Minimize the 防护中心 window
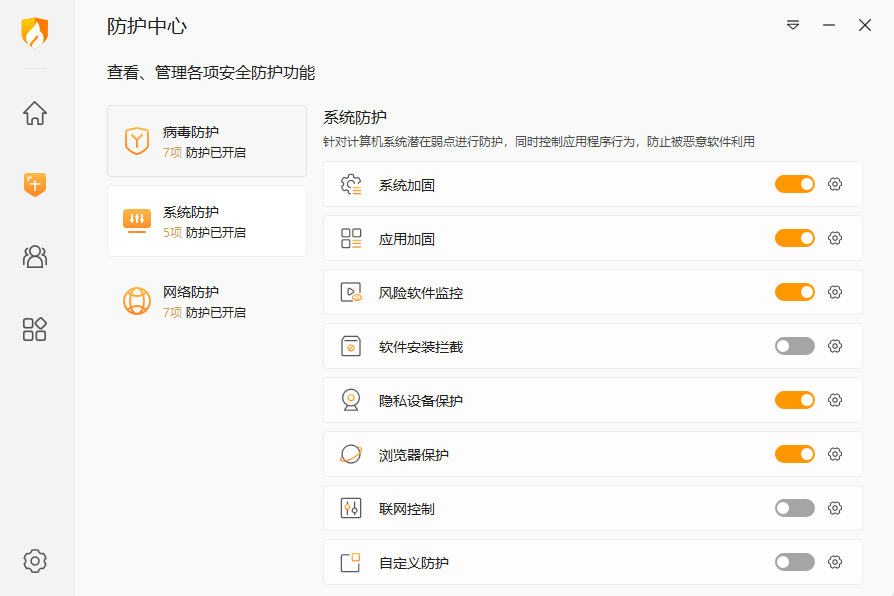This screenshot has height=596, width=894. point(829,25)
